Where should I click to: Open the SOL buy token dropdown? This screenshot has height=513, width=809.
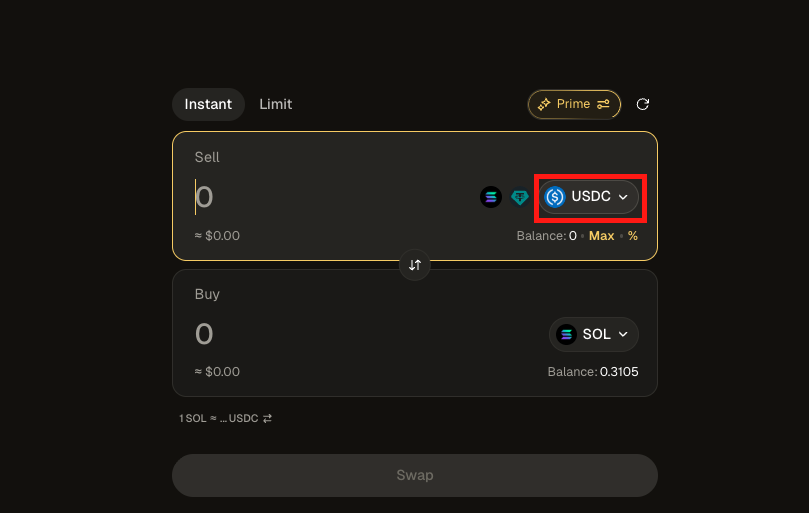pos(594,334)
